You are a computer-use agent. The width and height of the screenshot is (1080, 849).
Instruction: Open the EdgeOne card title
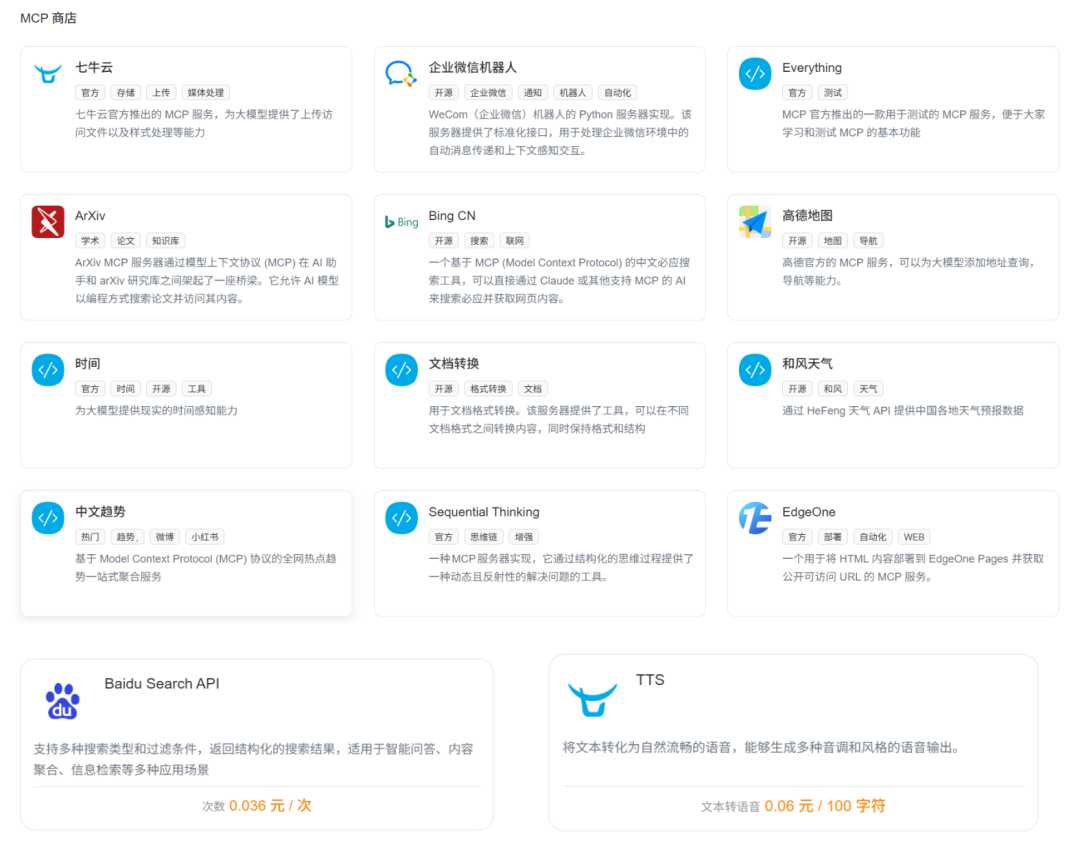809,512
